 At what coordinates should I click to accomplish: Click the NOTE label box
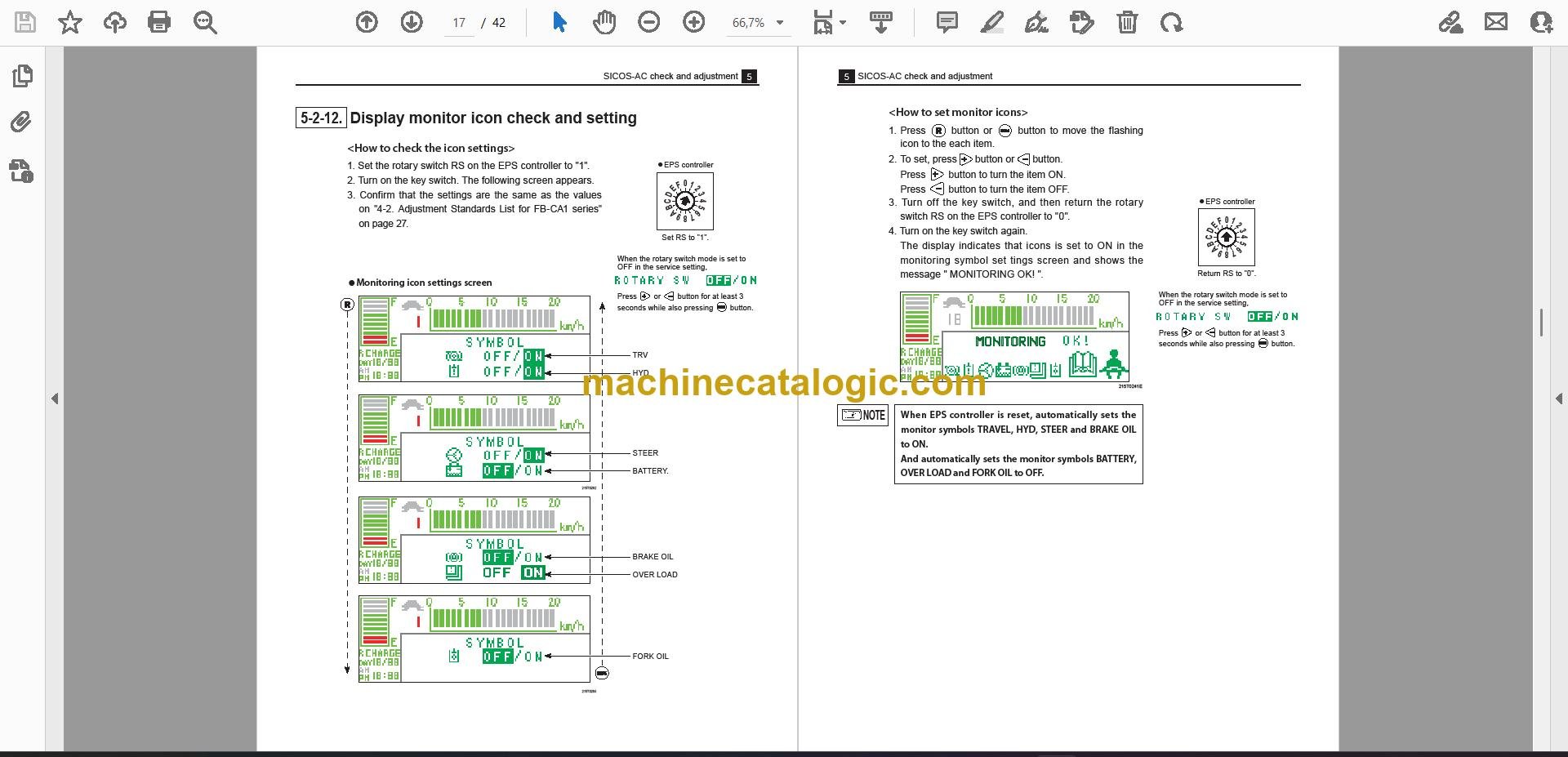863,415
